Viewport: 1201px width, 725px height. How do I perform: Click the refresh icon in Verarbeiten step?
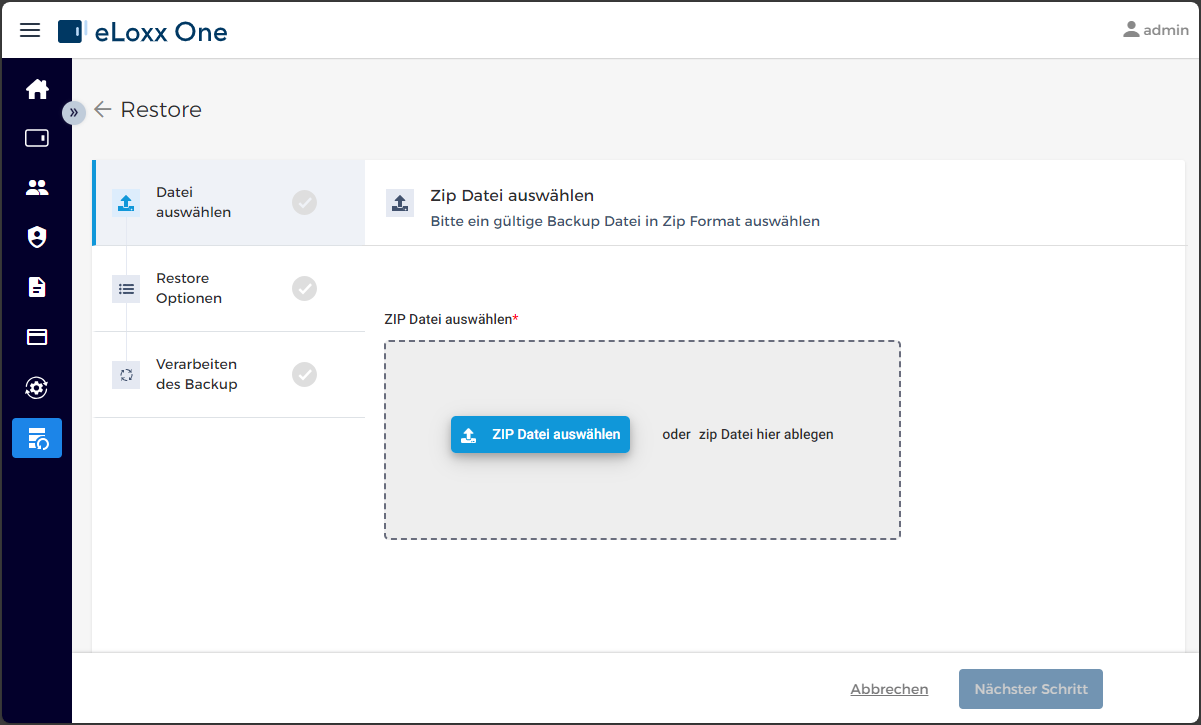pos(126,375)
